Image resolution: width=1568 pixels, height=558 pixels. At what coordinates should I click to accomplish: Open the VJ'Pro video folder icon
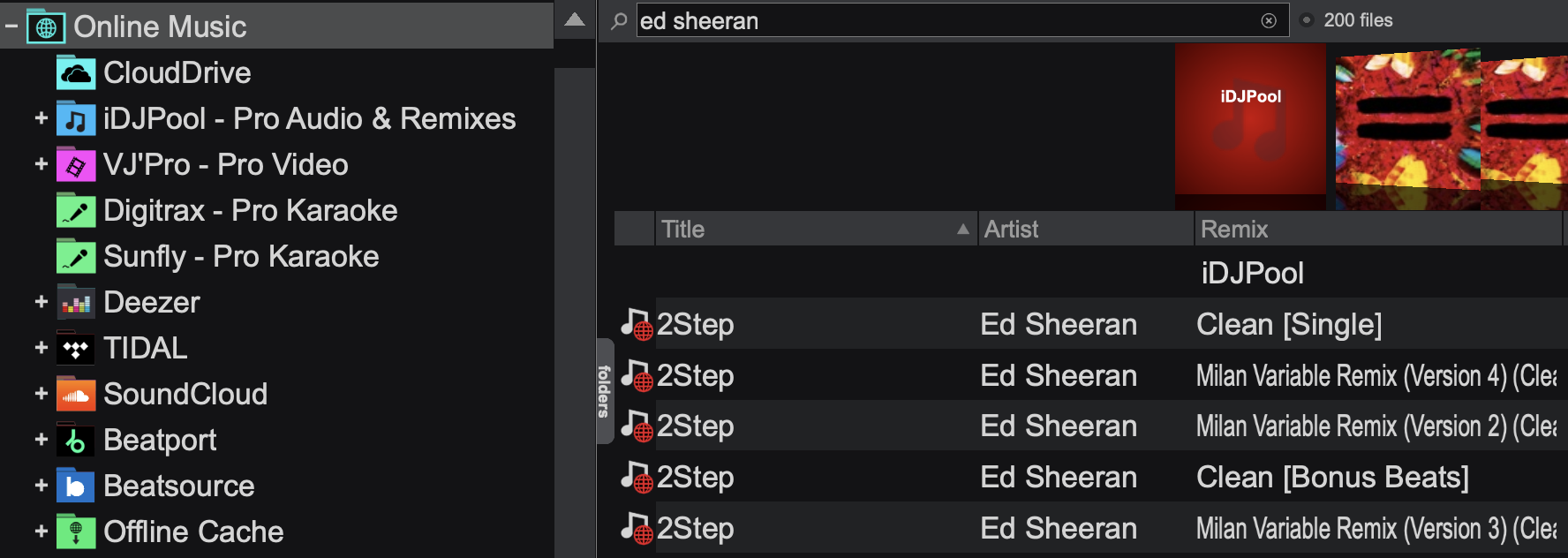(76, 165)
